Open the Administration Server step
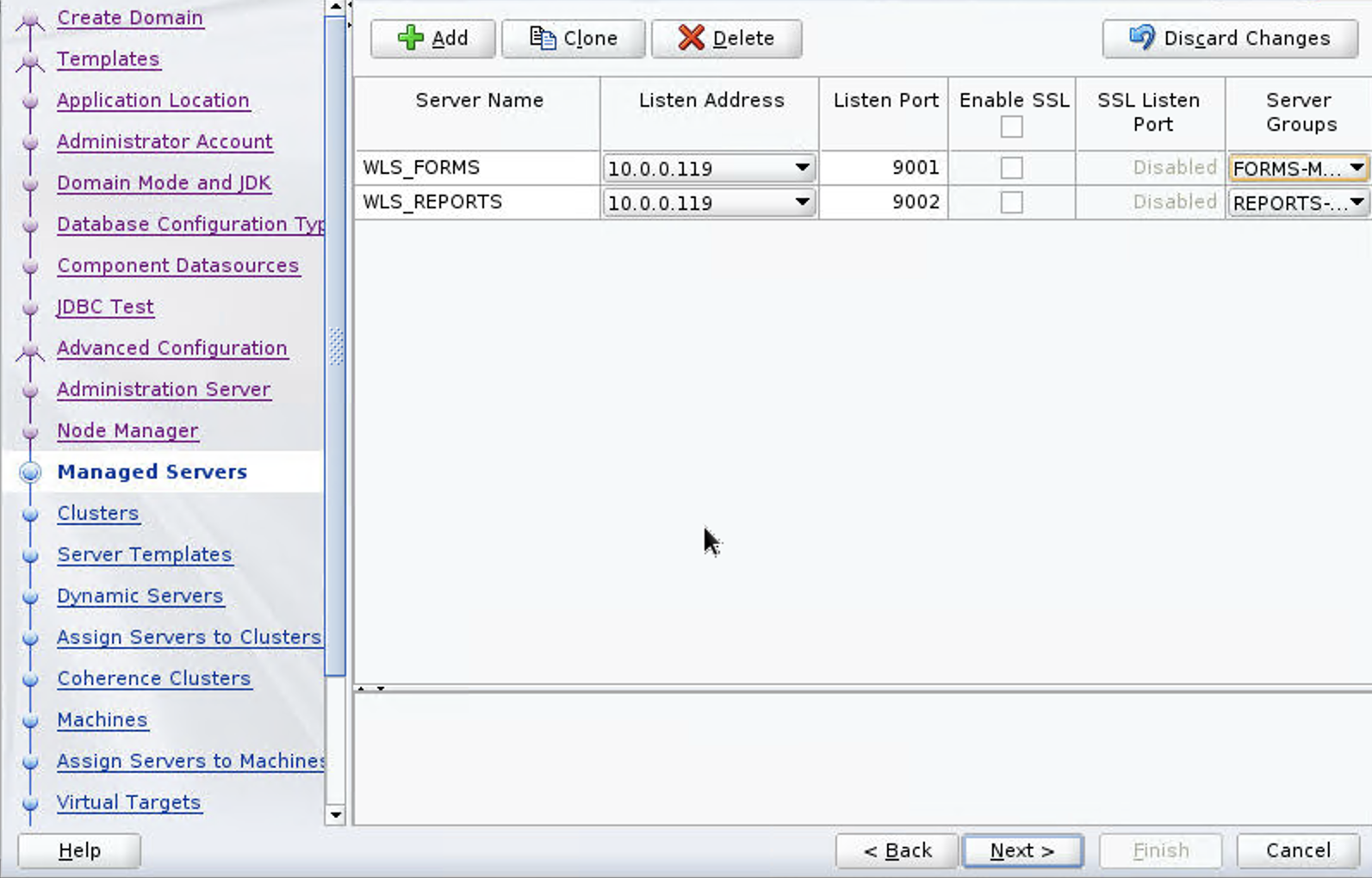Screen dimensions: 1372x878 [164, 389]
